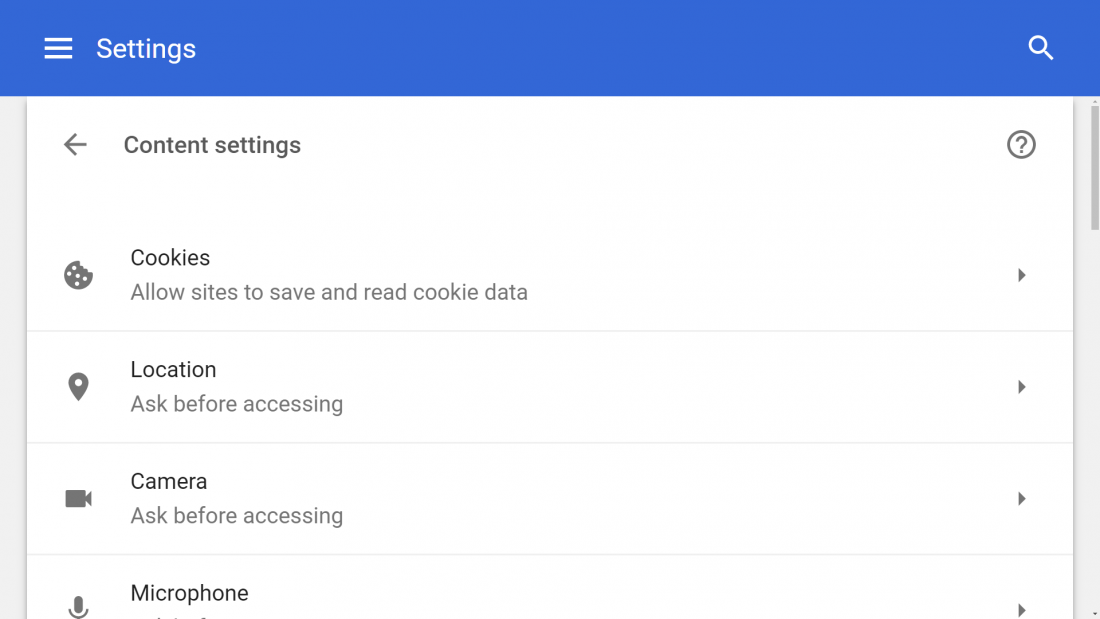Open the Location row

coord(550,387)
